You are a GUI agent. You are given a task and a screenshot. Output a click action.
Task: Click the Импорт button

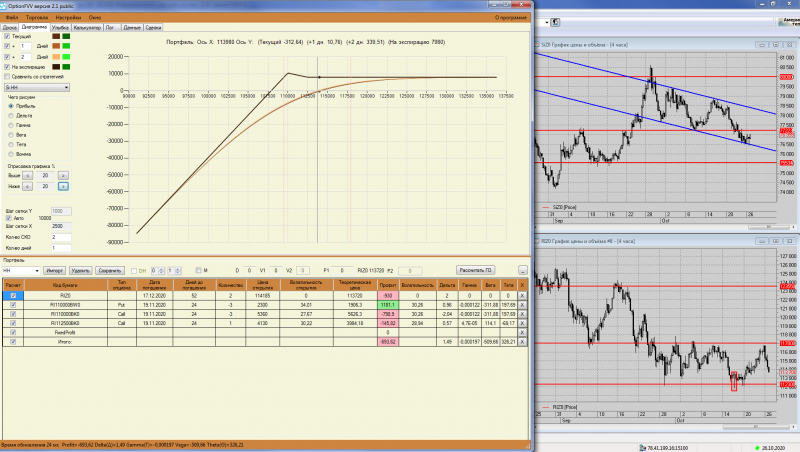point(55,270)
